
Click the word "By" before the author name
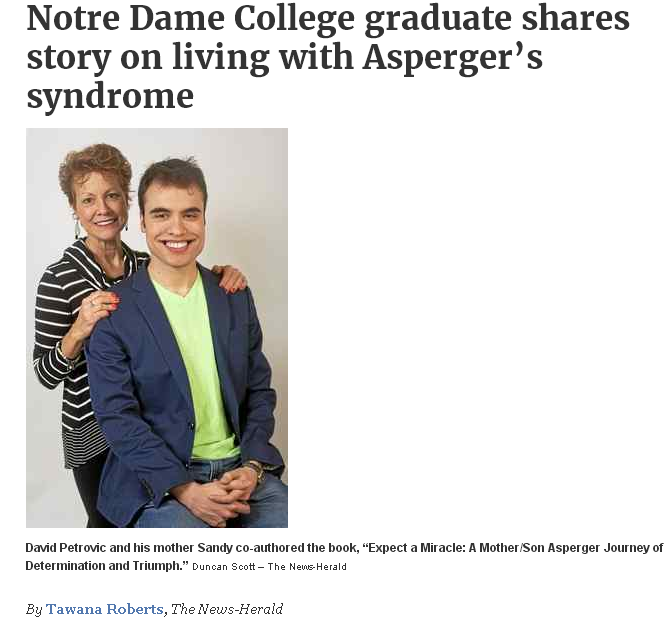(34, 609)
